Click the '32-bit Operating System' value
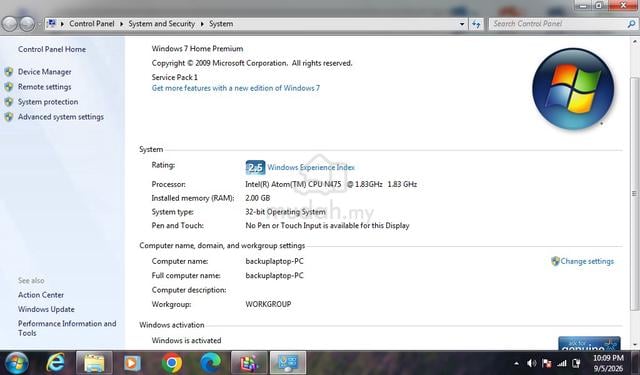Screen dimensions: 640x375 (285, 212)
